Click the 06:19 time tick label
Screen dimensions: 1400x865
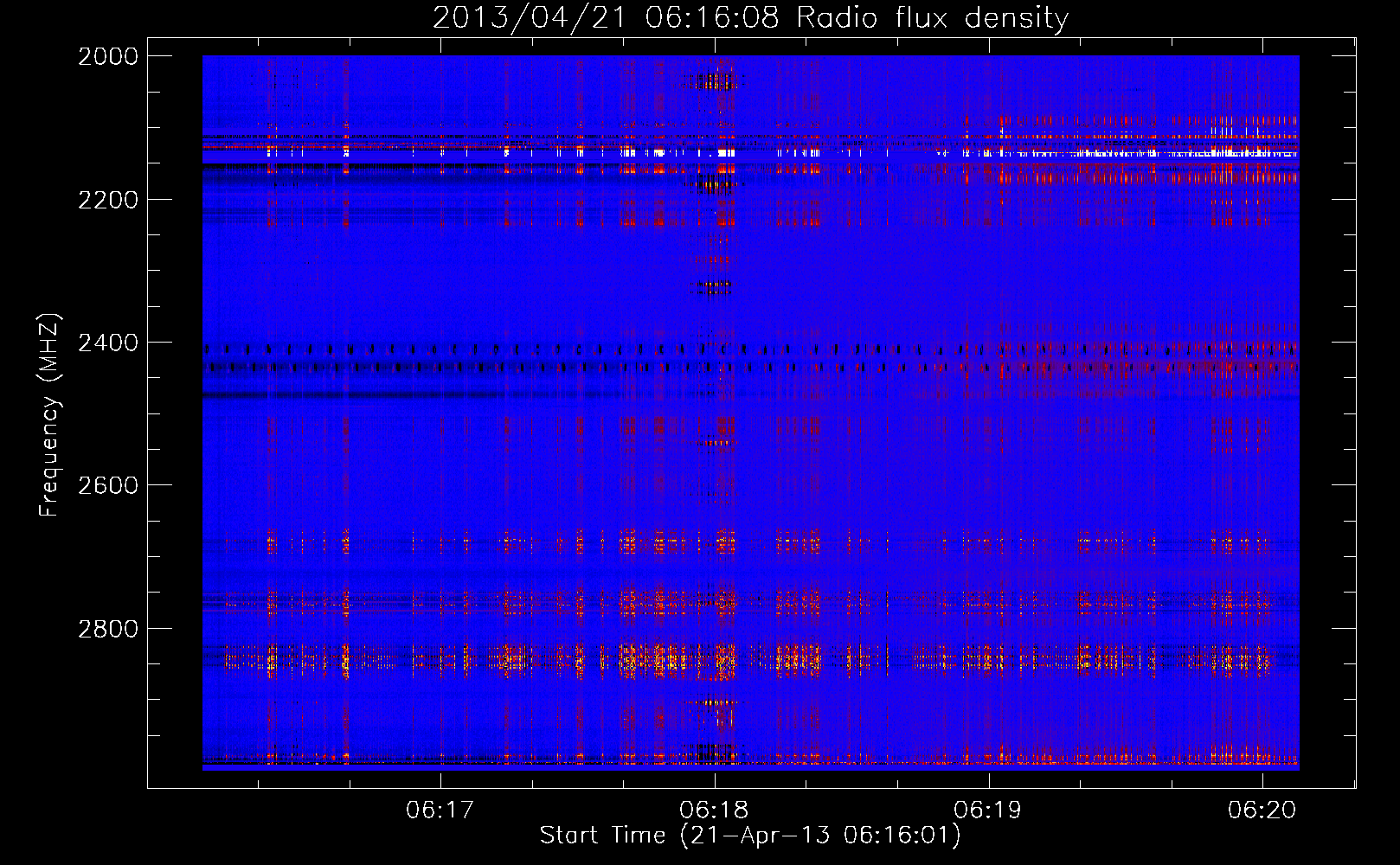pos(988,811)
